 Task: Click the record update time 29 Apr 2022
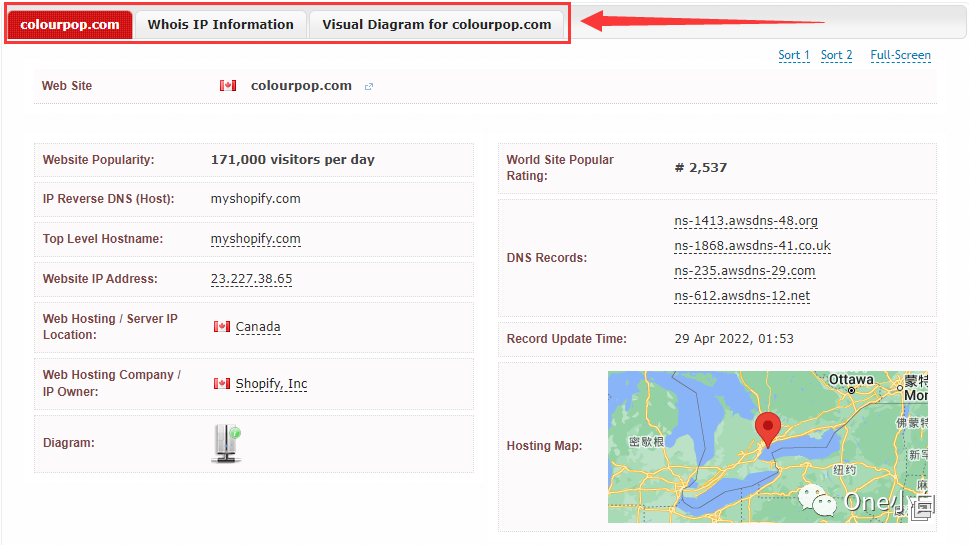point(734,339)
